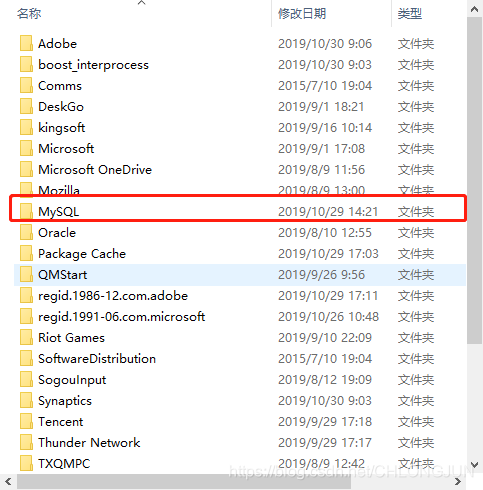Click the vertical scrollbar down arrow
This screenshot has width=483, height=490.
[475, 465]
